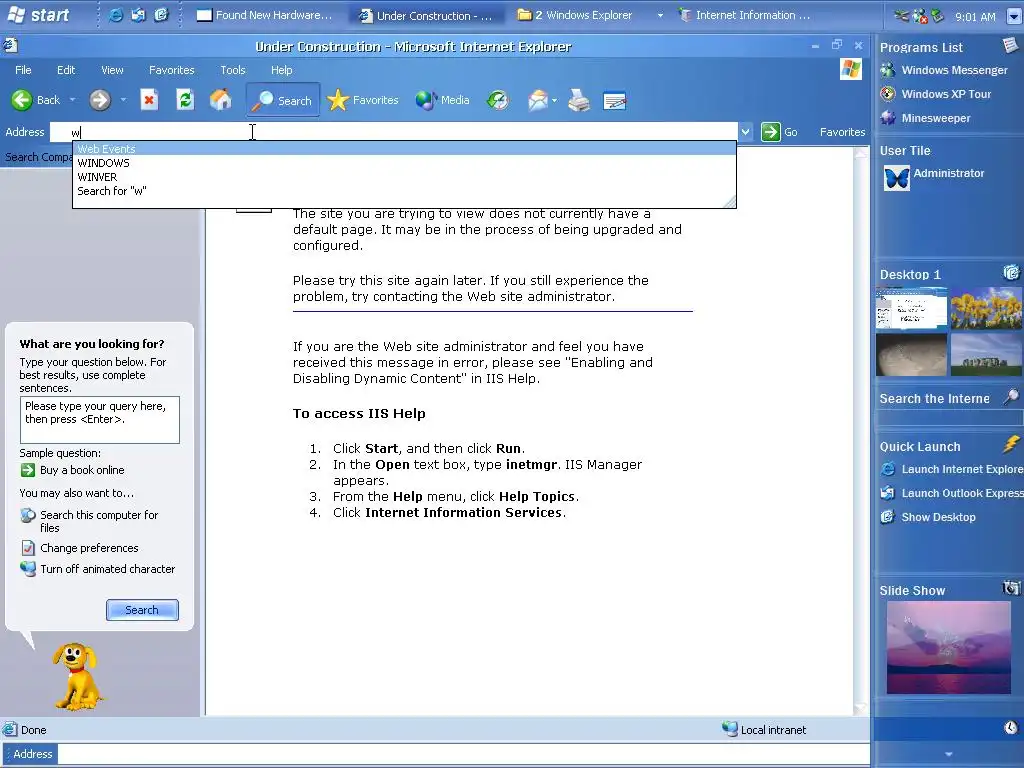Click the green Go button
Screen dimensions: 1024x768
coord(779,132)
